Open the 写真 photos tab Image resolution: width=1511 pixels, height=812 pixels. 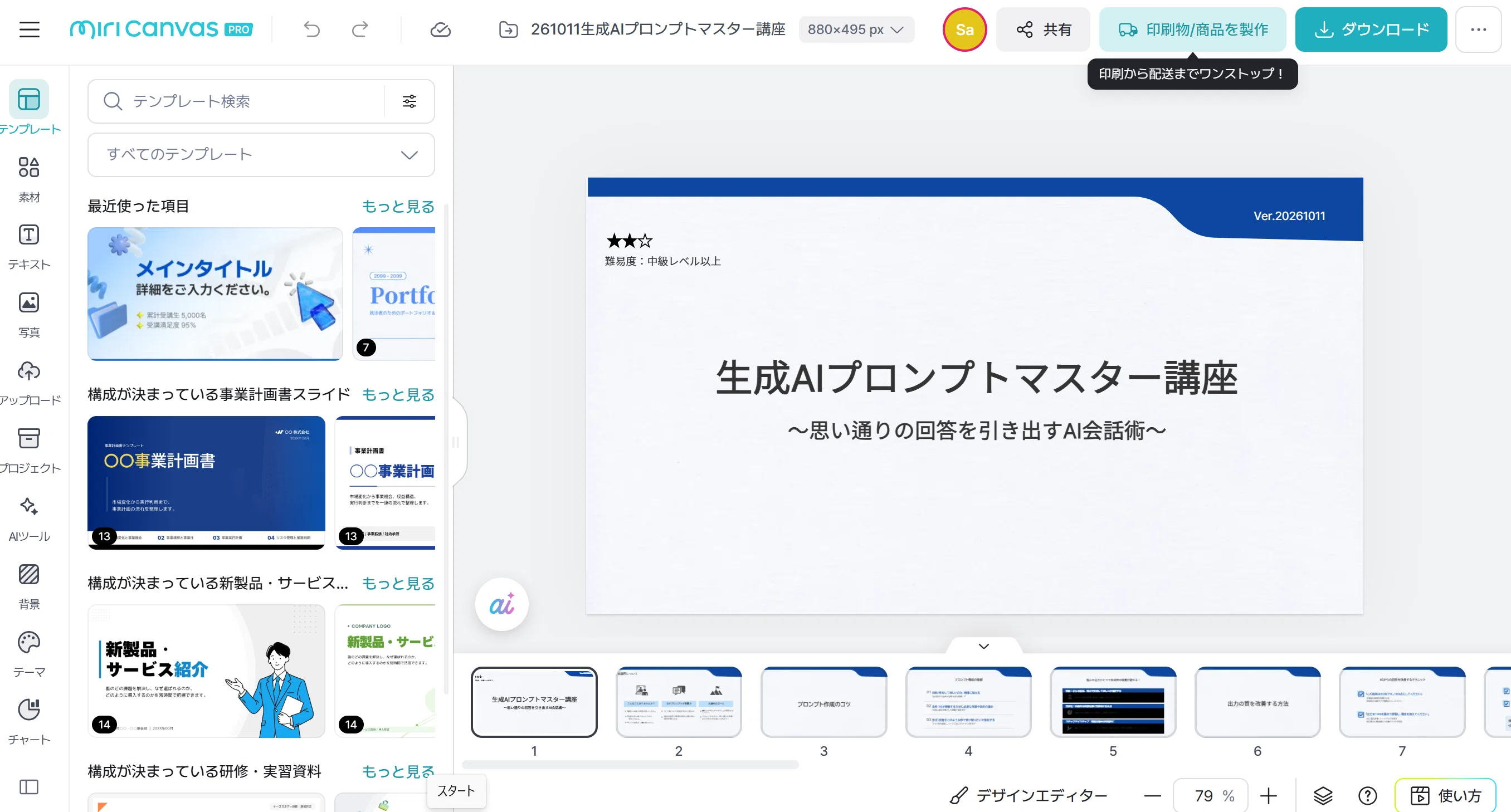click(x=29, y=315)
